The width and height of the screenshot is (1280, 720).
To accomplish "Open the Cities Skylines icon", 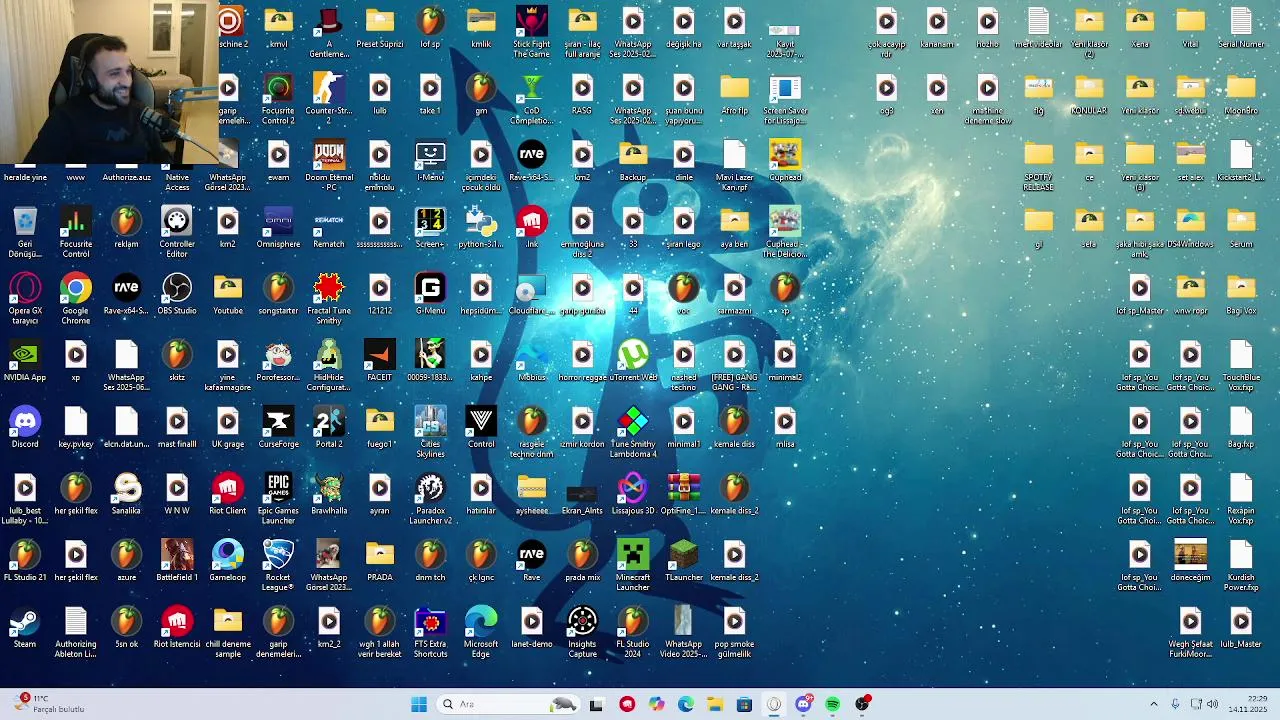I will pyautogui.click(x=430, y=433).
